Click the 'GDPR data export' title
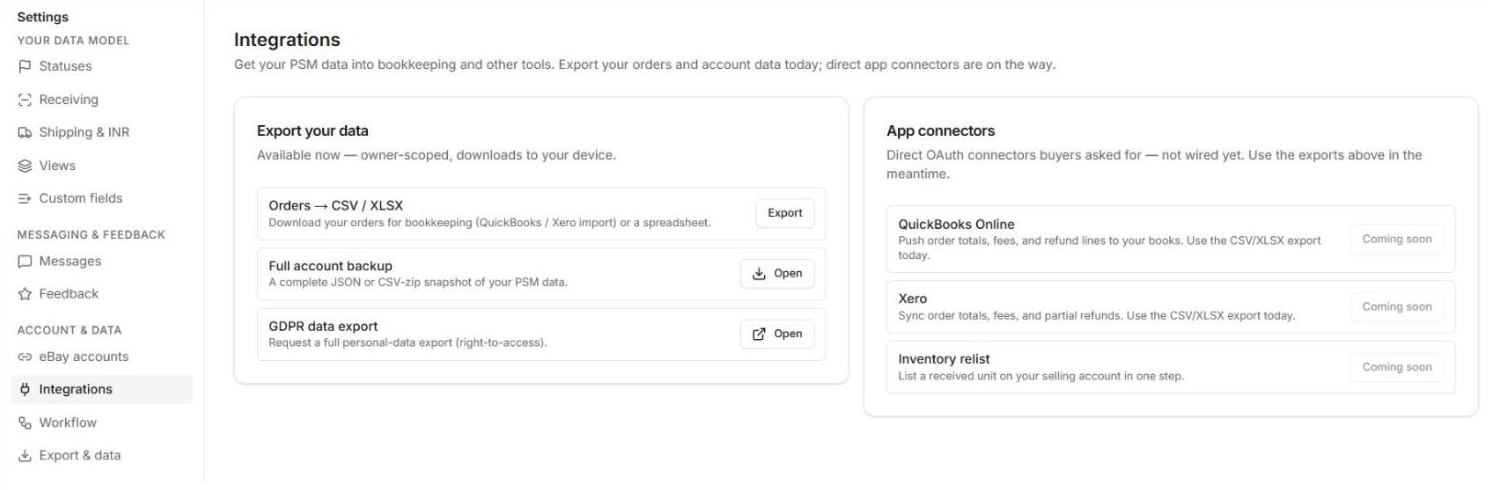This screenshot has width=1488, height=490. coord(323,326)
